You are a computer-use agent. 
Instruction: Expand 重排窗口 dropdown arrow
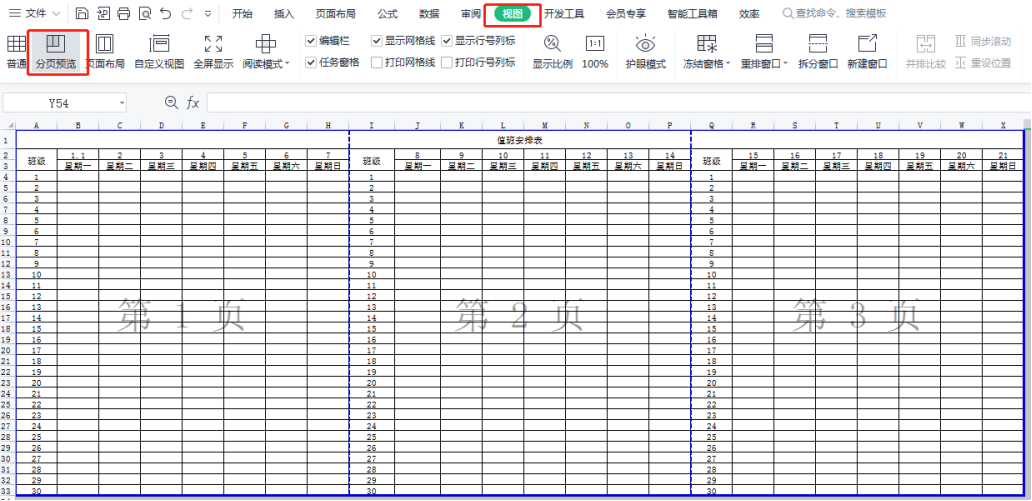786,64
